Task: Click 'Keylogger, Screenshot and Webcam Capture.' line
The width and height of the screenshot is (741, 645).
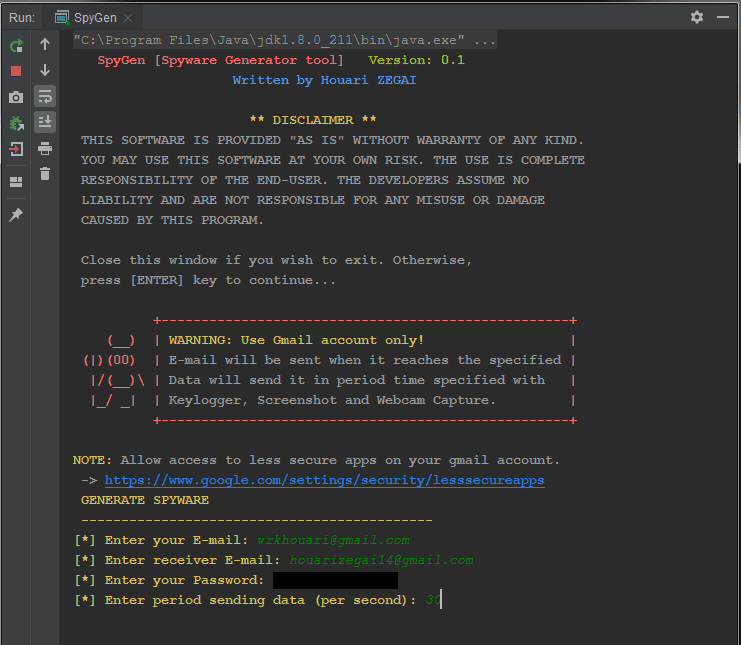Action: [332, 400]
